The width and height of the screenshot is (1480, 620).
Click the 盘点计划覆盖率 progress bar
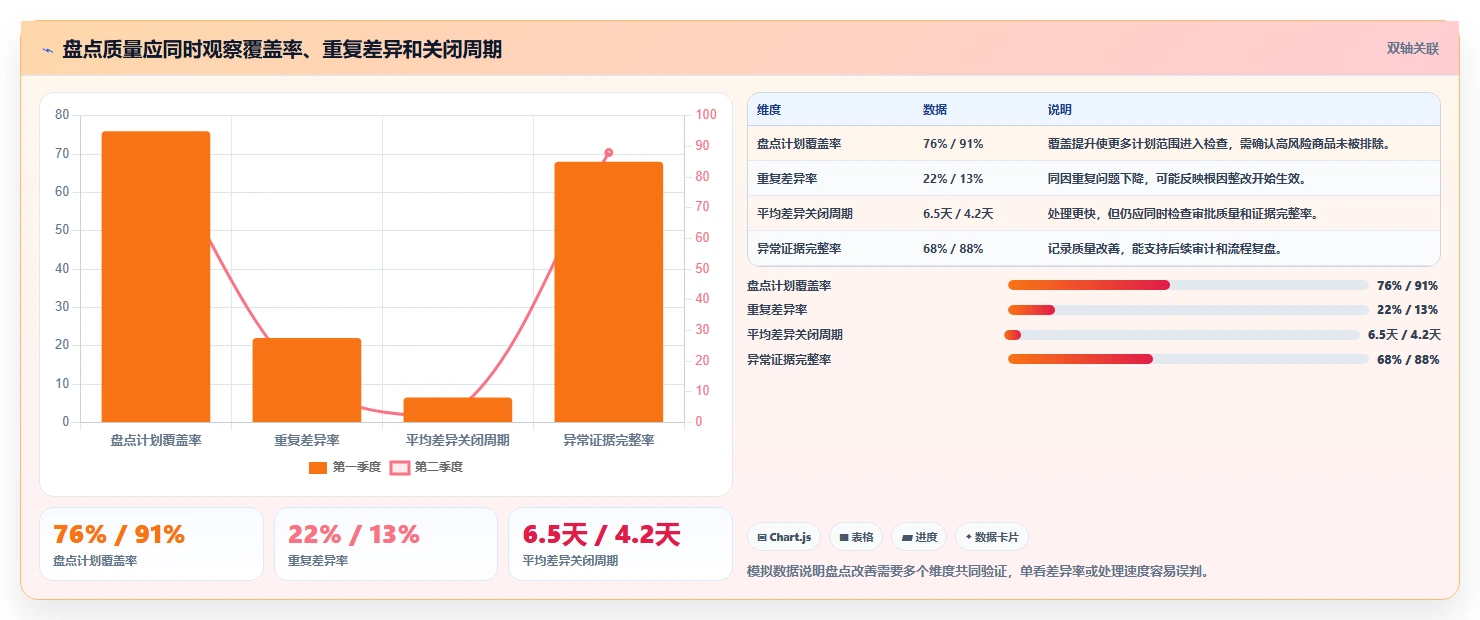[1188, 285]
